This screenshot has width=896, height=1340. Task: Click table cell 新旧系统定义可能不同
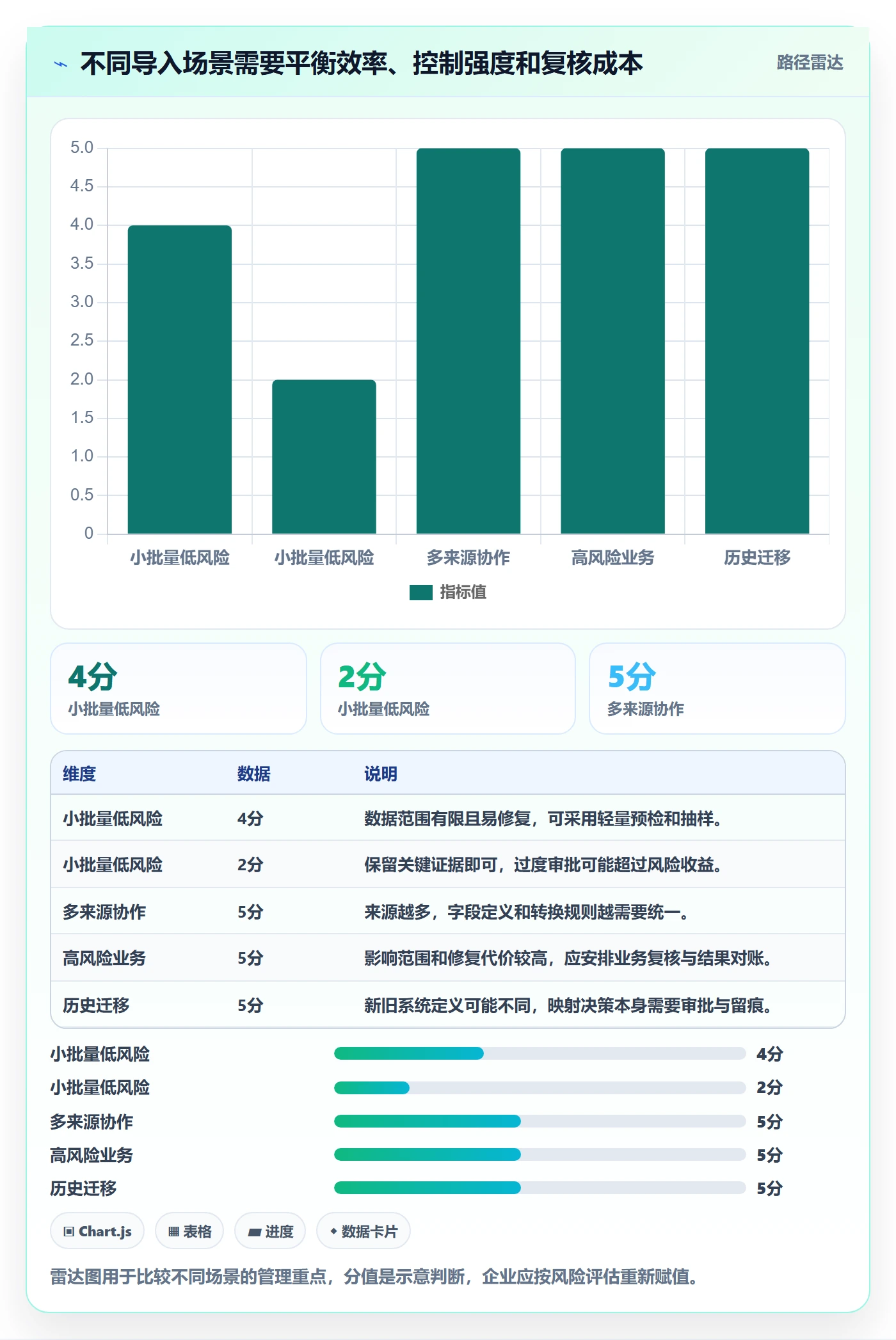pos(568,1005)
